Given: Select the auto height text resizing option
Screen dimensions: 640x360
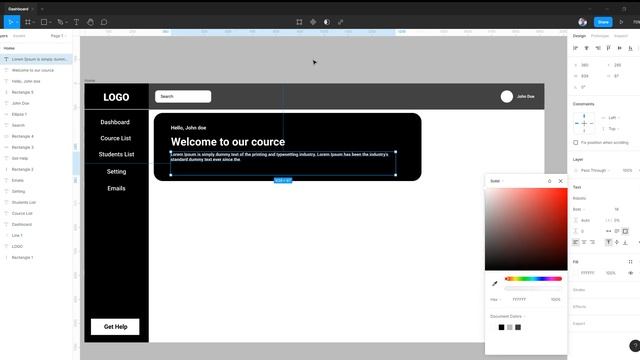Looking at the screenshot, I should click(617, 231).
